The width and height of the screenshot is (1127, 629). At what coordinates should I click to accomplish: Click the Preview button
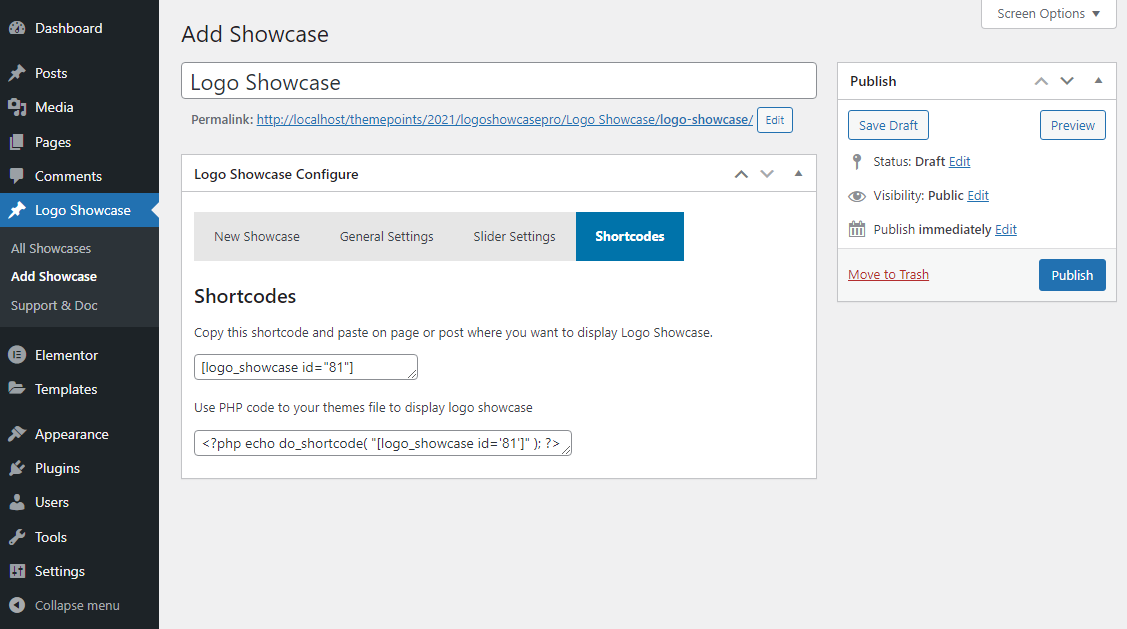(1072, 125)
